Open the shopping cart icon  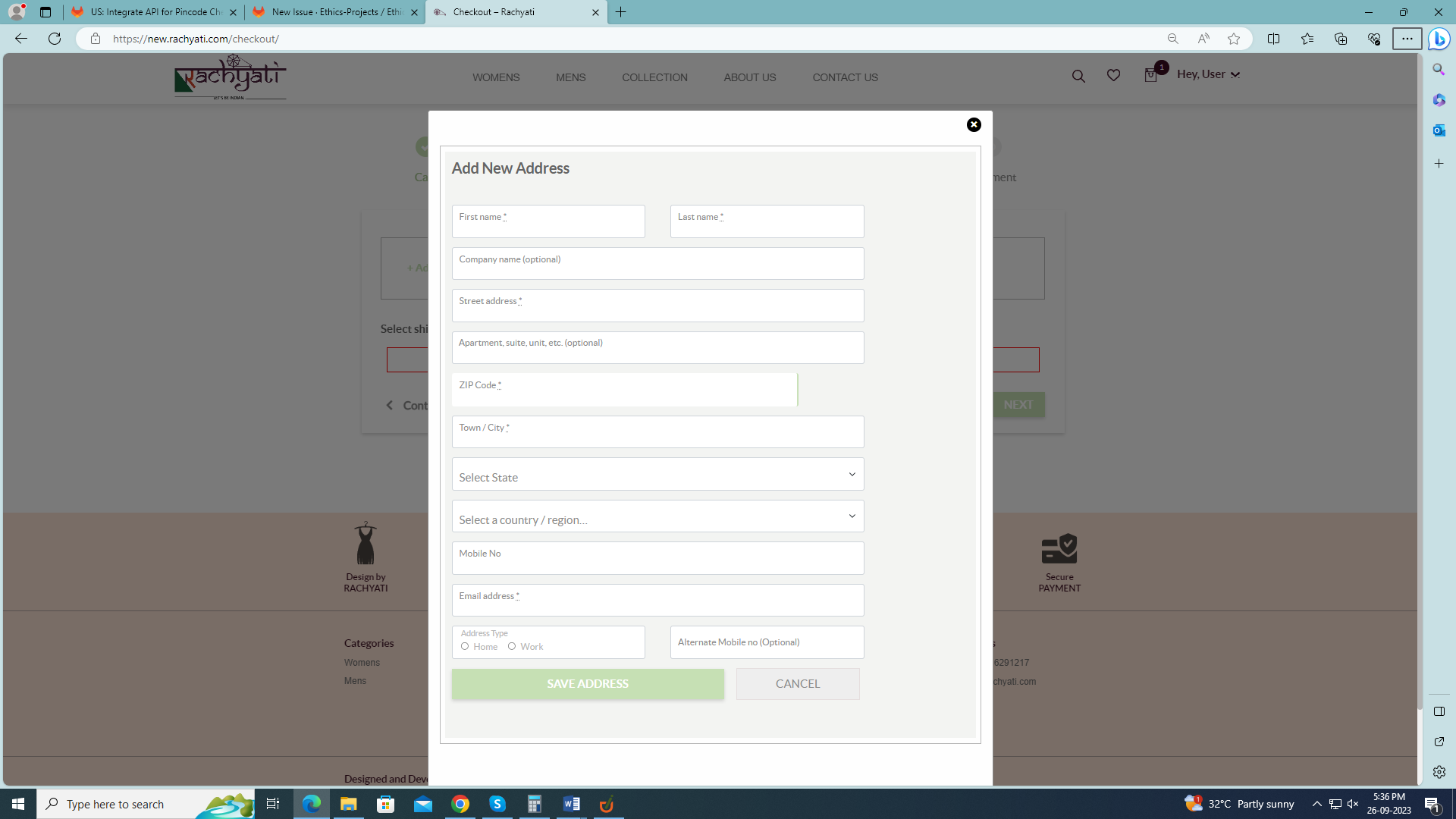(1150, 76)
